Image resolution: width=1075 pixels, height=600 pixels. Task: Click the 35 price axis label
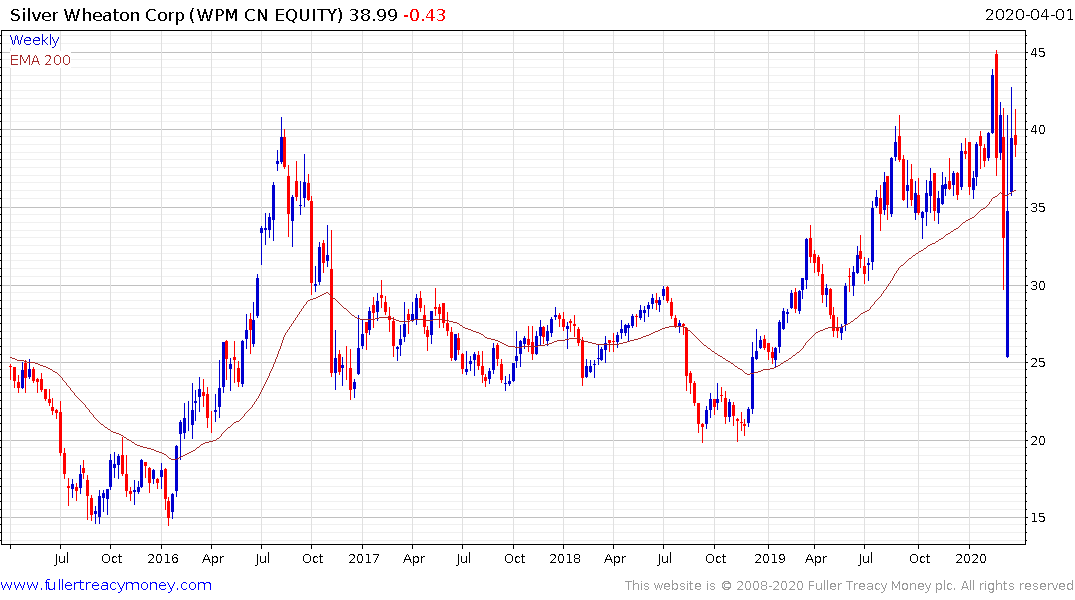(1037, 208)
